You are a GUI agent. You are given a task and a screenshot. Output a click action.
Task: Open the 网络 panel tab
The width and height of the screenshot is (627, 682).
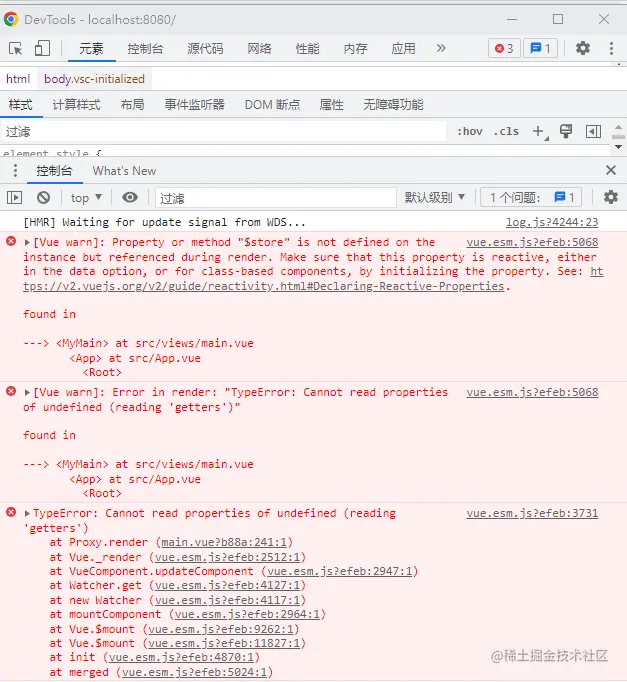(260, 49)
